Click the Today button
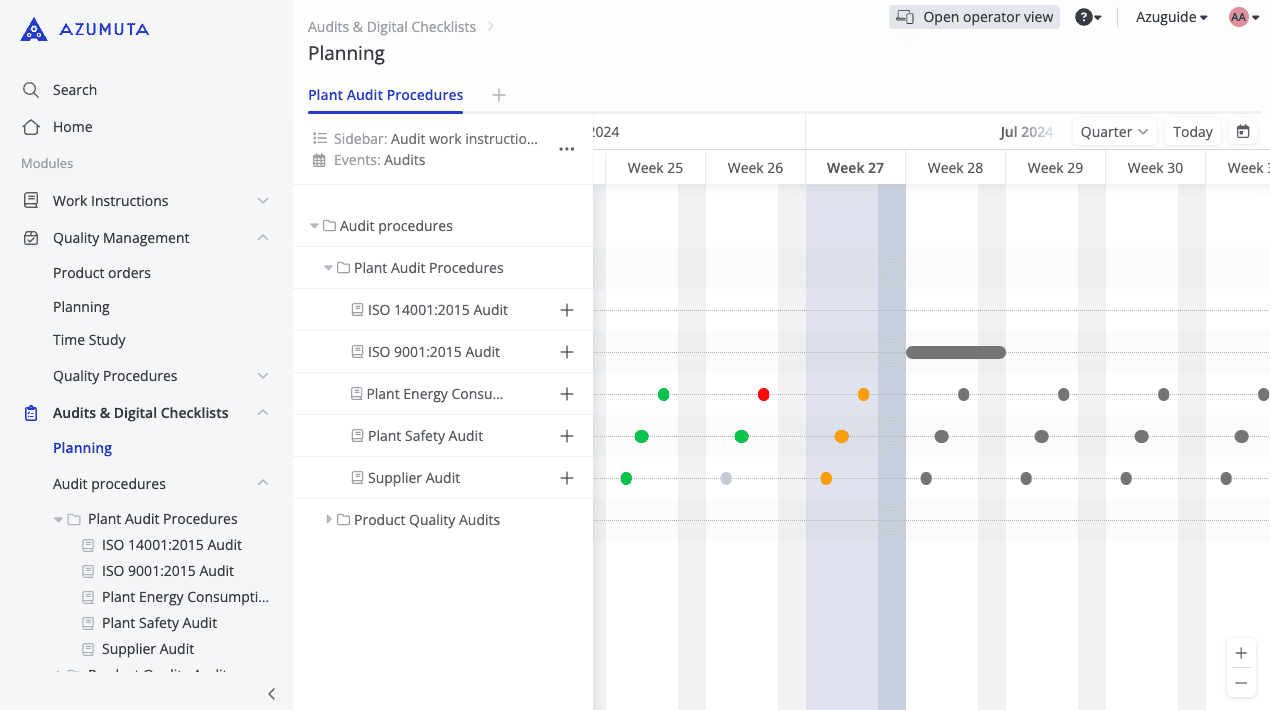 (1192, 132)
